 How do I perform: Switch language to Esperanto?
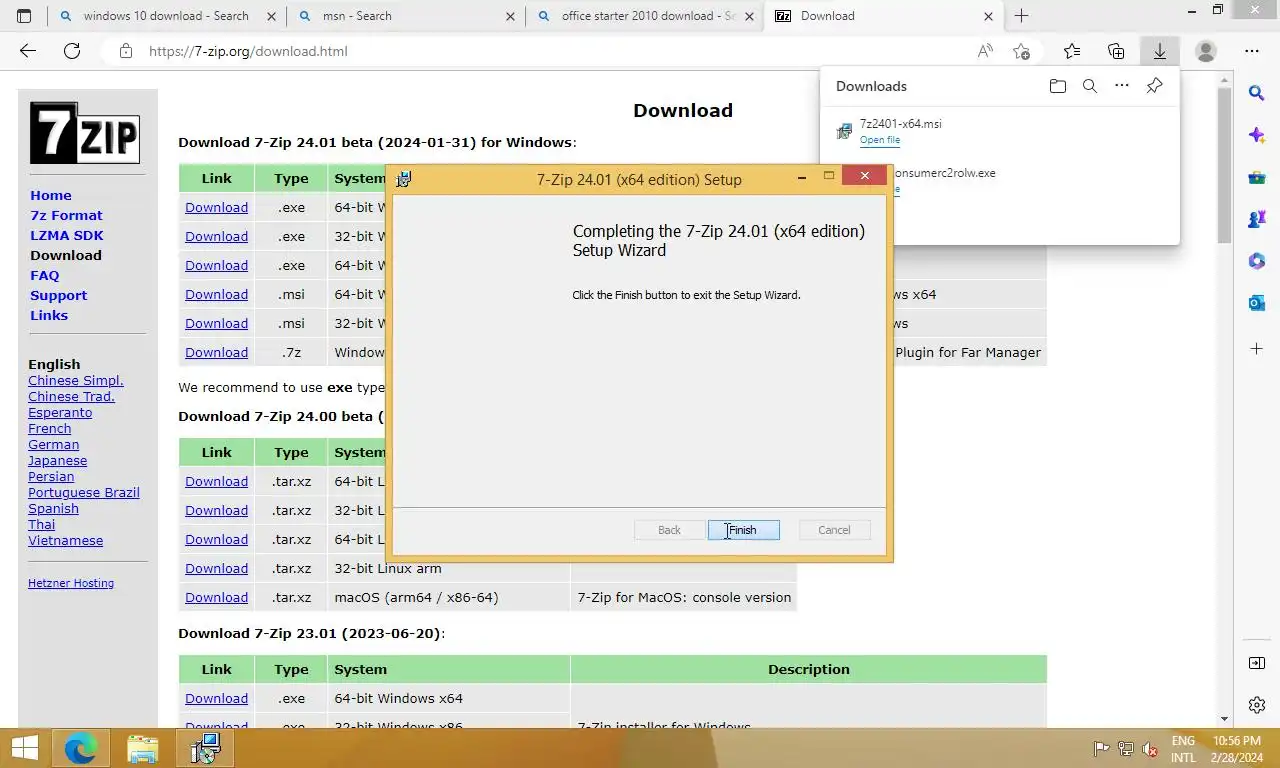tap(60, 412)
